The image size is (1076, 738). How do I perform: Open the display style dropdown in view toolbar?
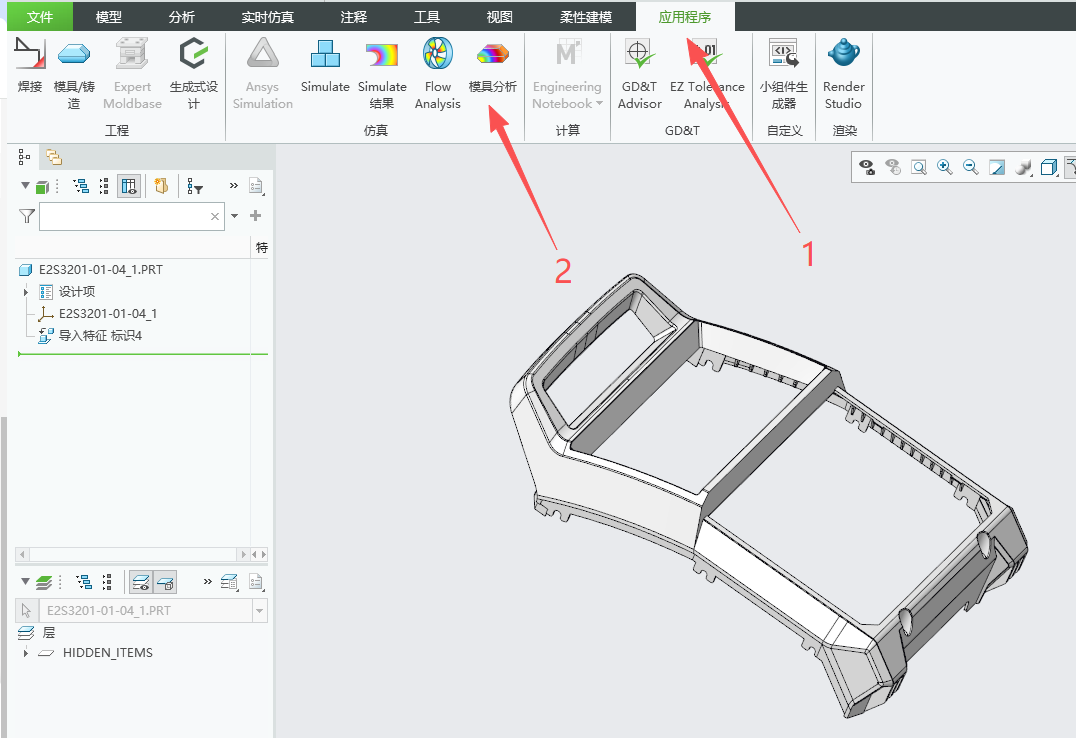(x=1049, y=167)
